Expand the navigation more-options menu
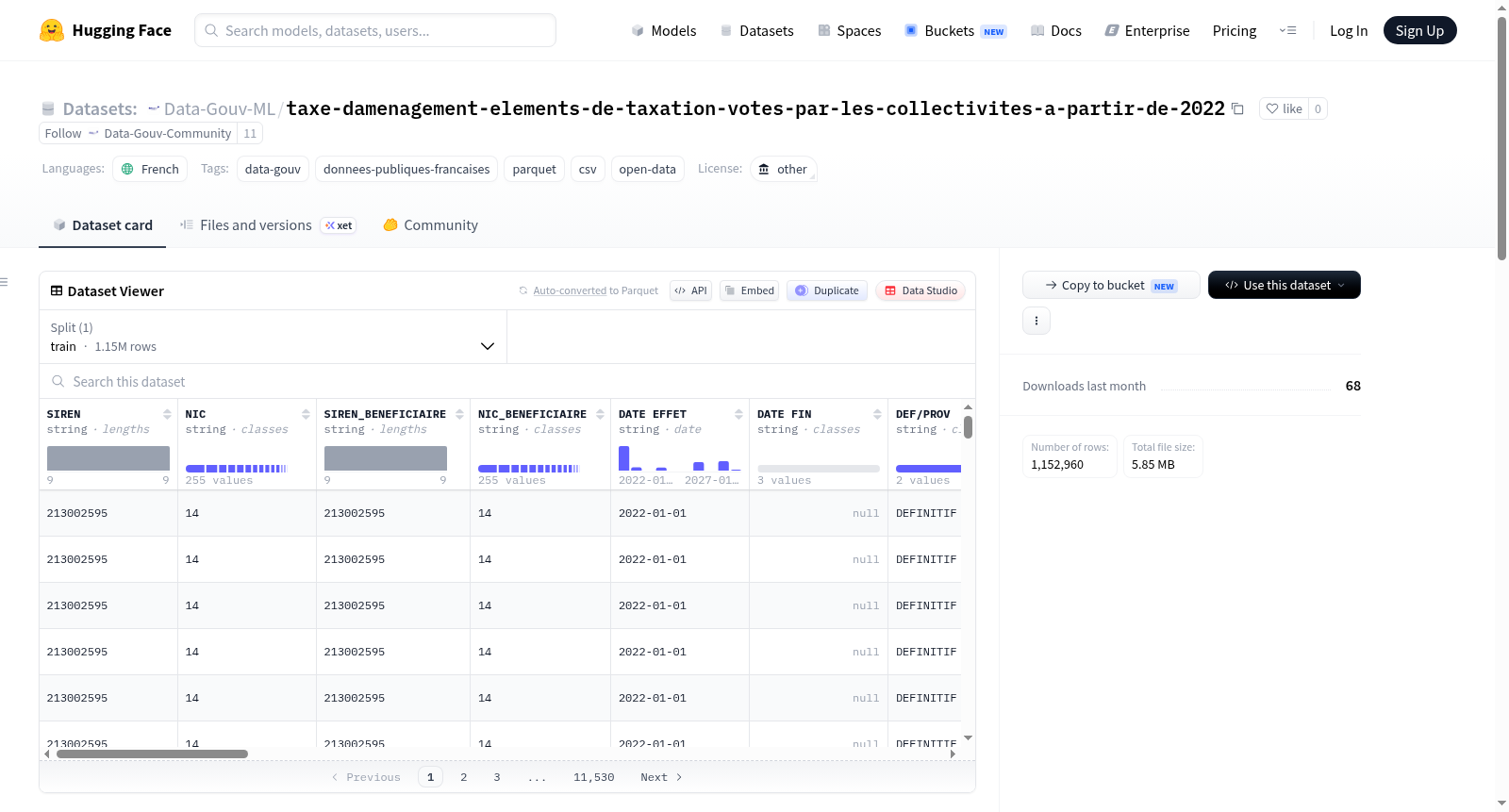1509x812 pixels. 1287,30
